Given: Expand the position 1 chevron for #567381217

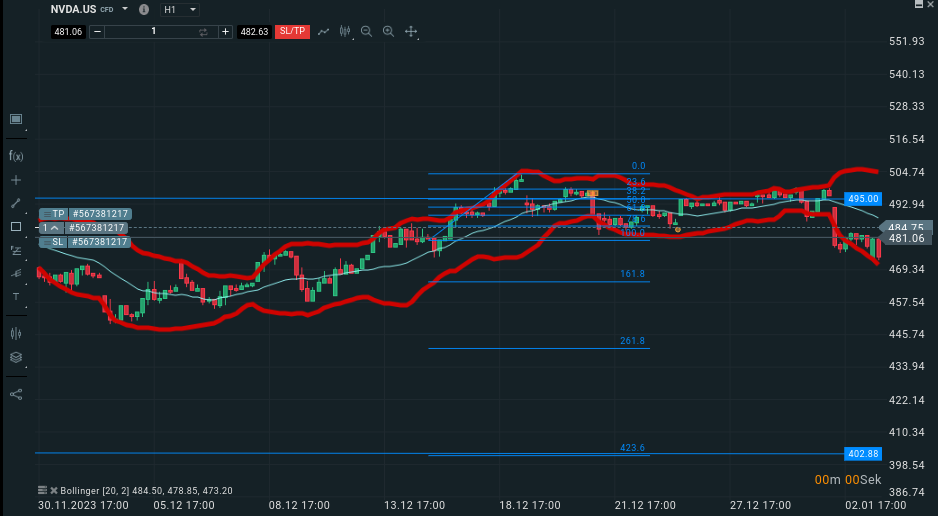Looking at the screenshot, I should (x=54, y=228).
